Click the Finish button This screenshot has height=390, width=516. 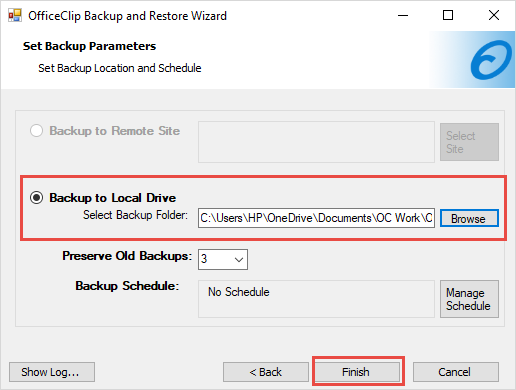pyautogui.click(x=357, y=372)
